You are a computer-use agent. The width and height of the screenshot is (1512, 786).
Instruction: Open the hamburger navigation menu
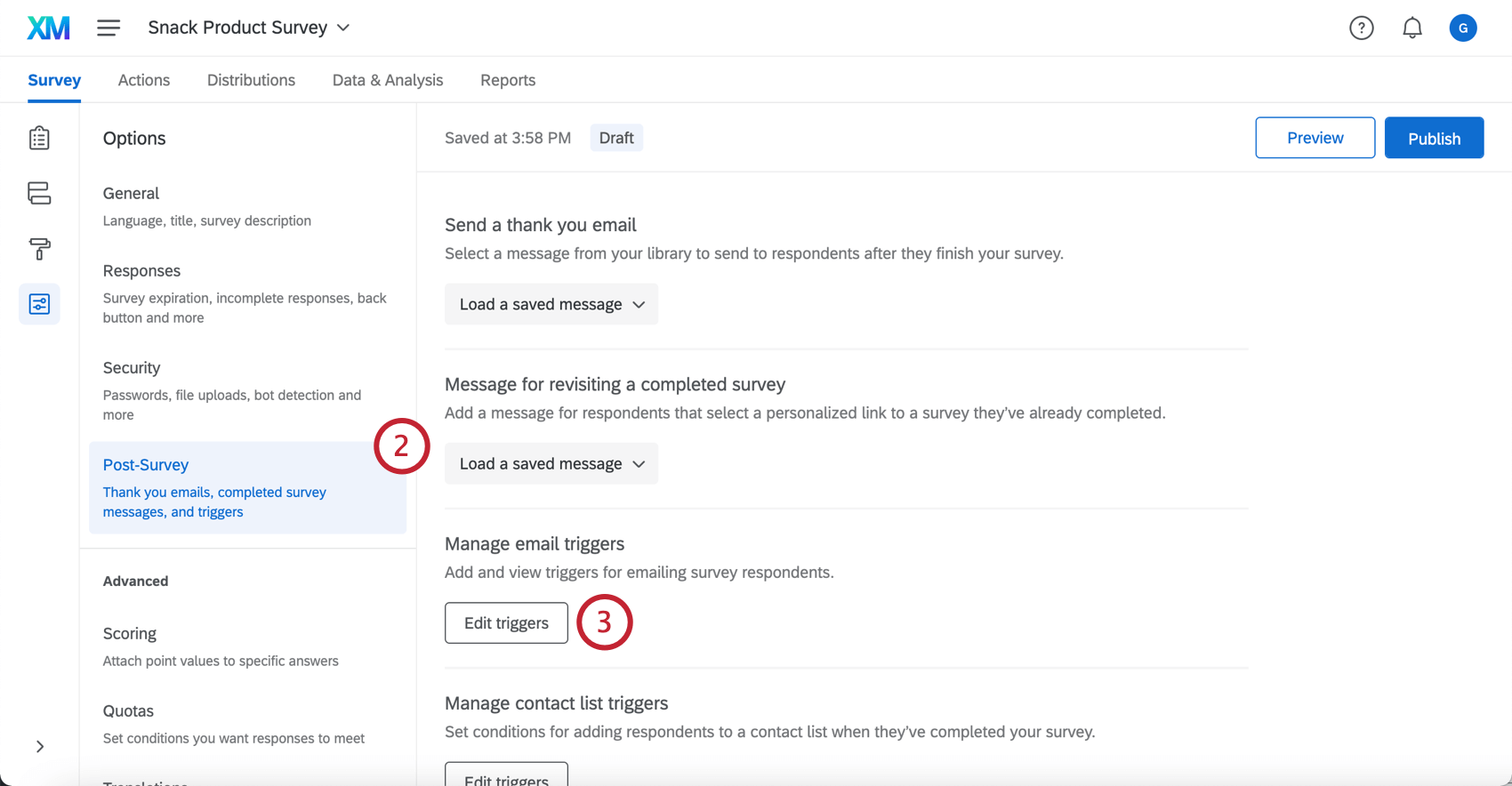(x=109, y=28)
